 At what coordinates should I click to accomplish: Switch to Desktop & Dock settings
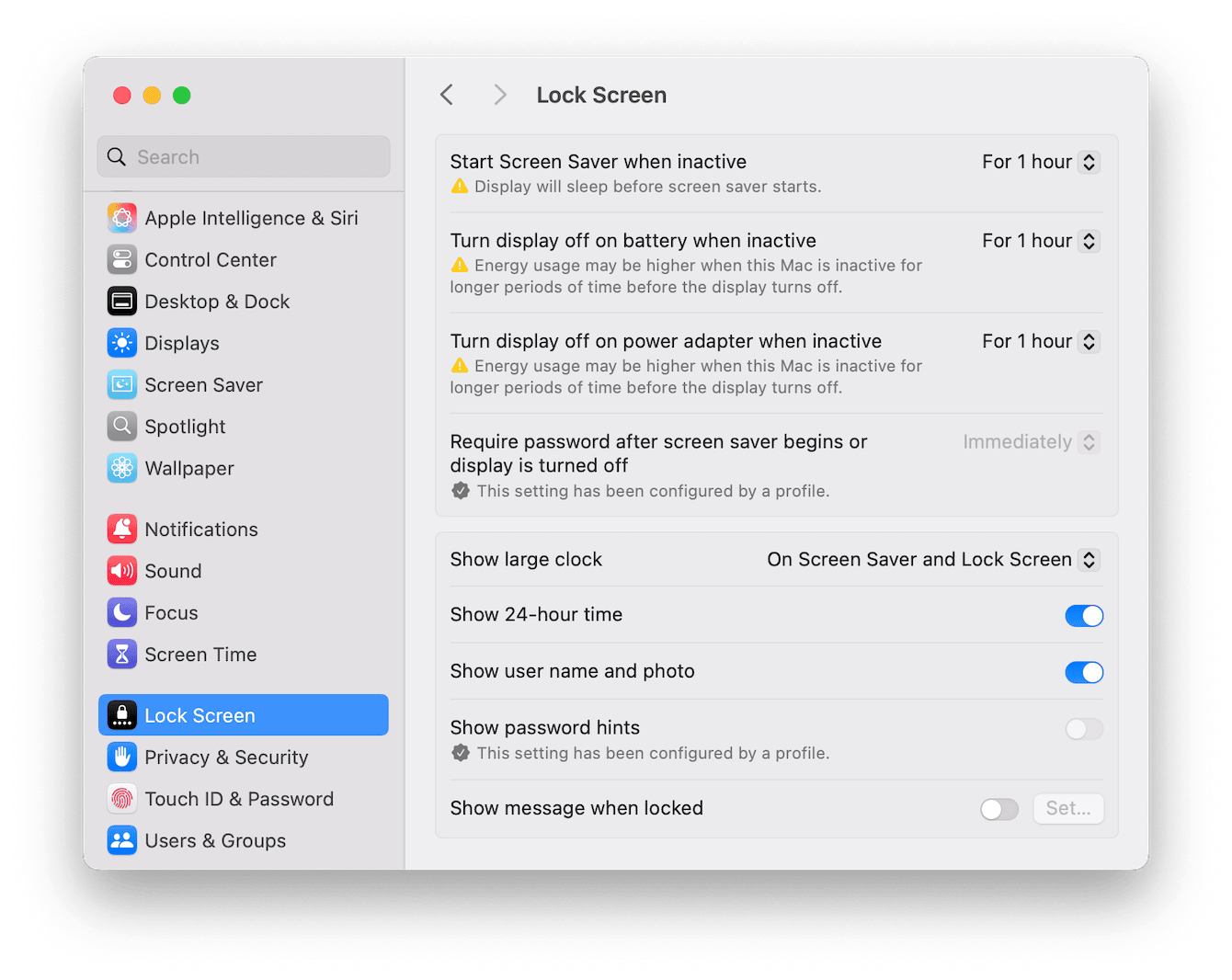(122, 301)
